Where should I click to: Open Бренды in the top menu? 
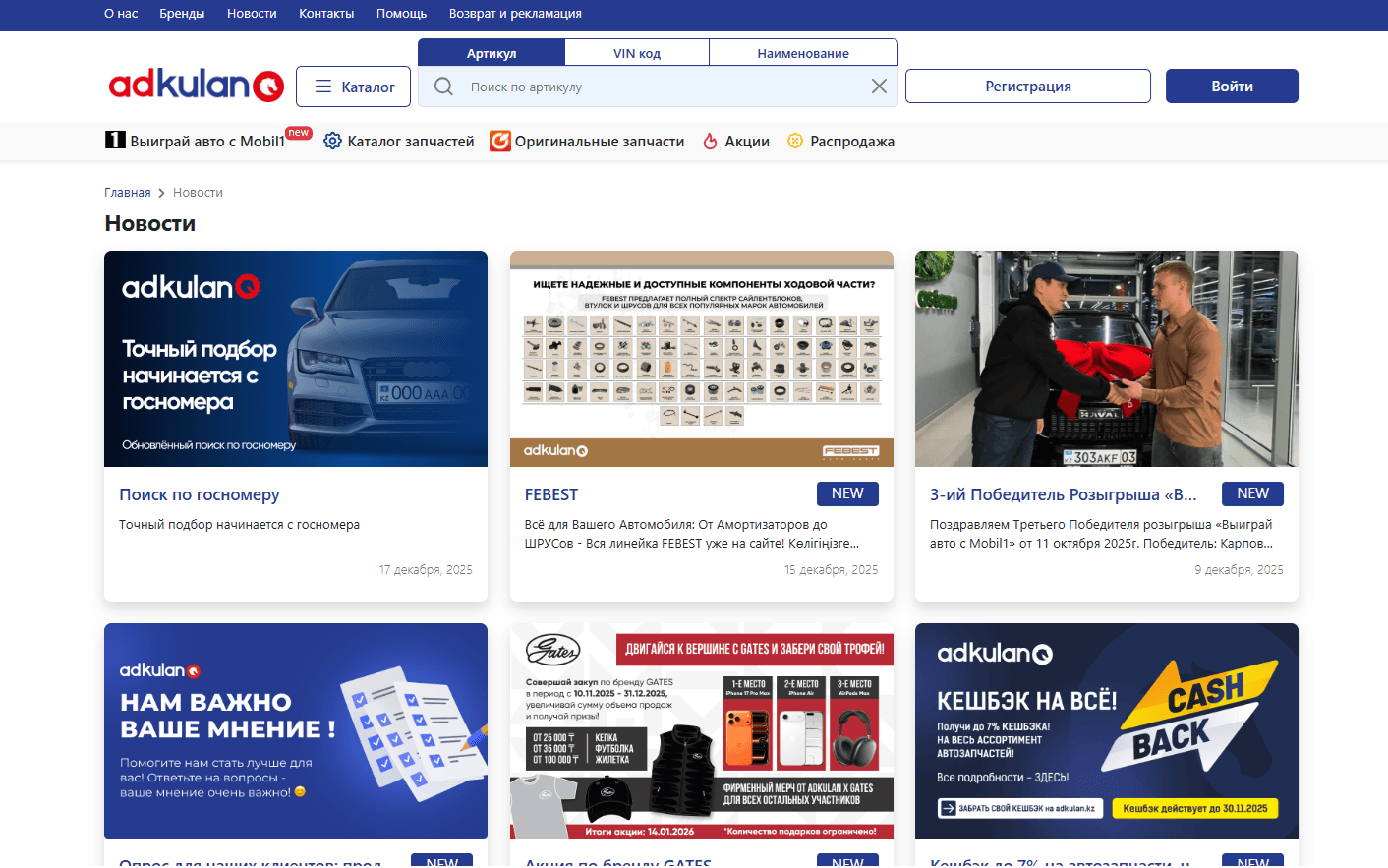click(182, 14)
